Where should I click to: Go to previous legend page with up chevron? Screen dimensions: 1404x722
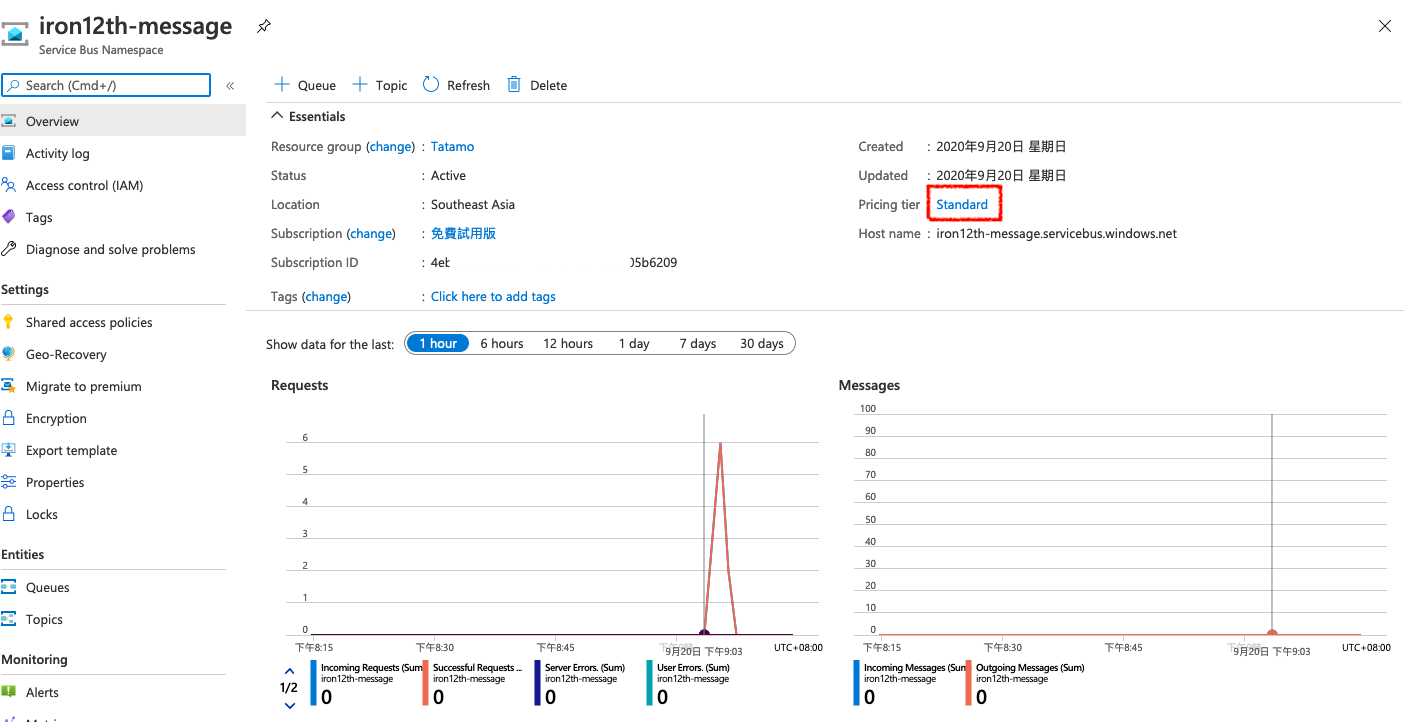point(290,671)
